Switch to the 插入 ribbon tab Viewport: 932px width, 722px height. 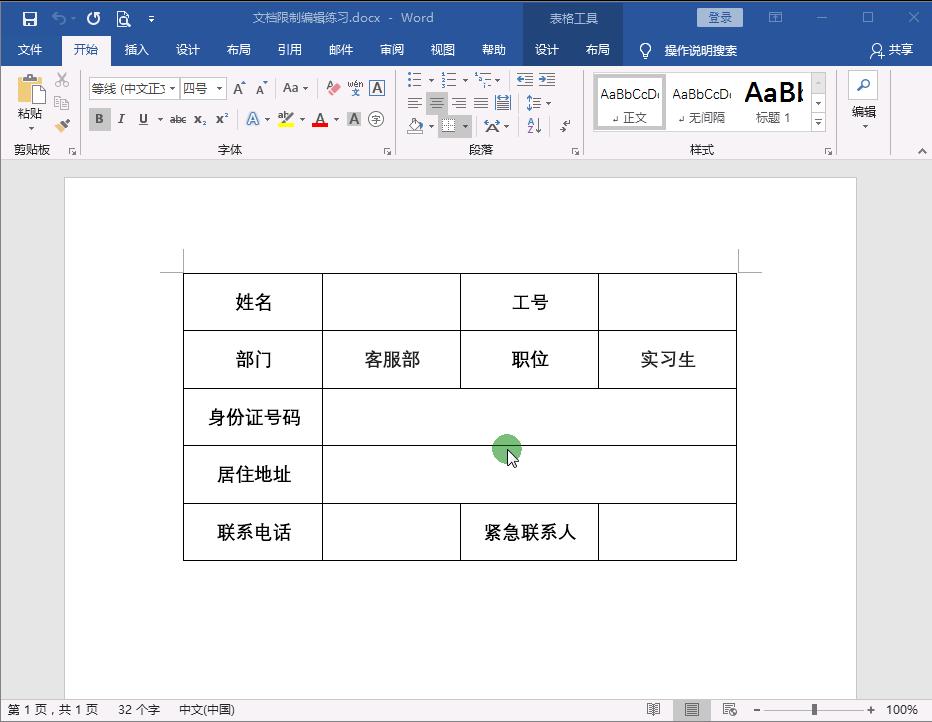[x=136, y=49]
